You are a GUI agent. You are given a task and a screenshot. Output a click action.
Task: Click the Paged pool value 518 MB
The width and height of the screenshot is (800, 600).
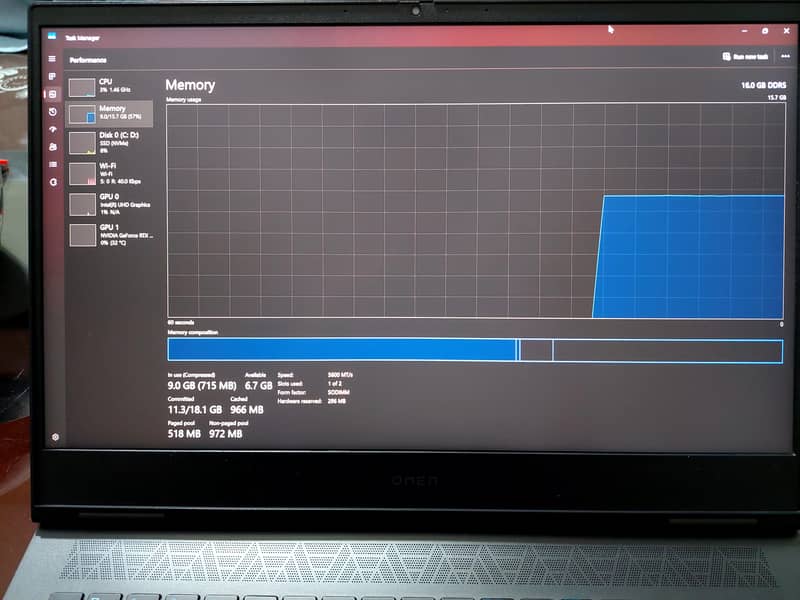tap(184, 434)
